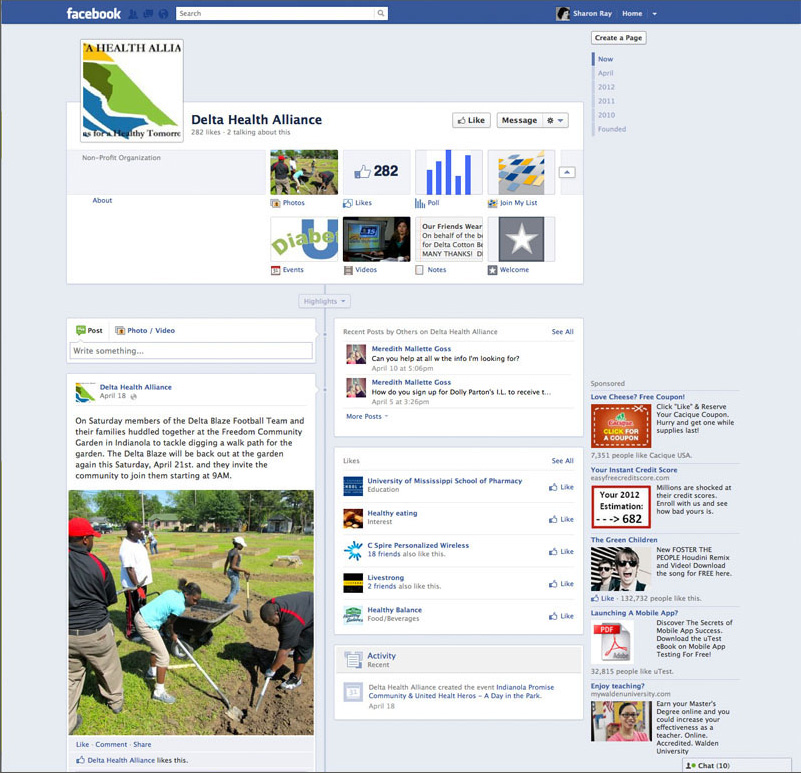Screen dimensions: 801x774
Task: Select the Photo / Video tab
Action: click(145, 331)
